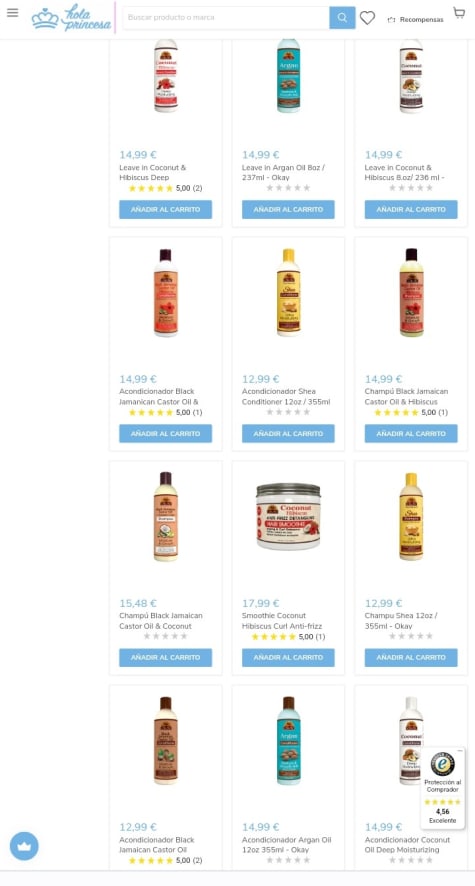Open Smoothie Coconut Hibiscus jar product image
This screenshot has width=475, height=886.
coord(288,516)
